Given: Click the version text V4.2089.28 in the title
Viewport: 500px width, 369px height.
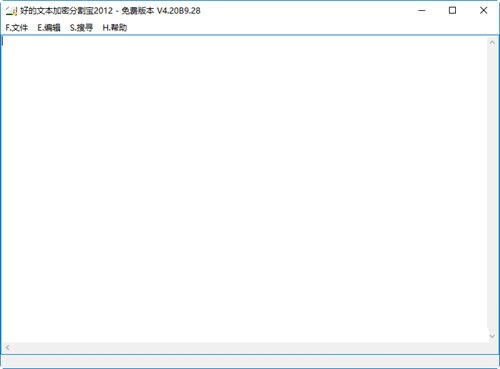Looking at the screenshot, I should [179, 11].
